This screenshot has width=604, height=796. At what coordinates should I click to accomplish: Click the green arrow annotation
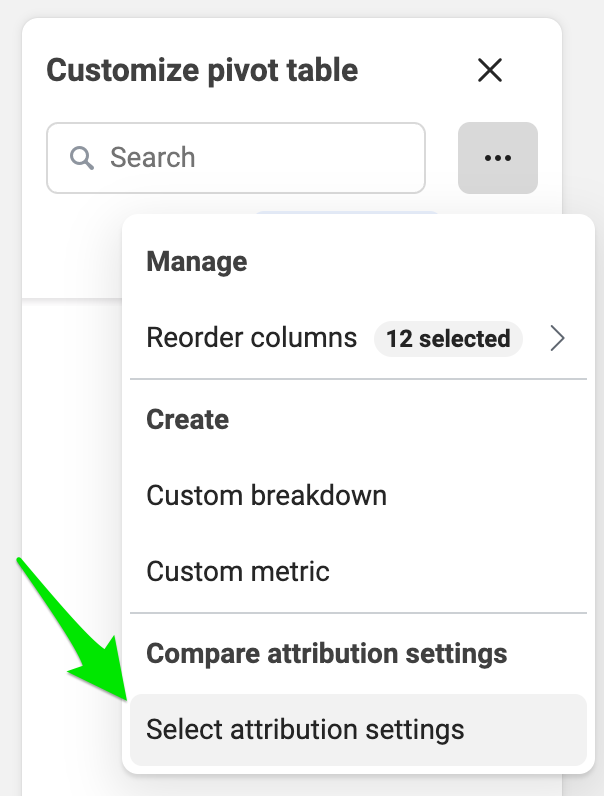tap(71, 629)
